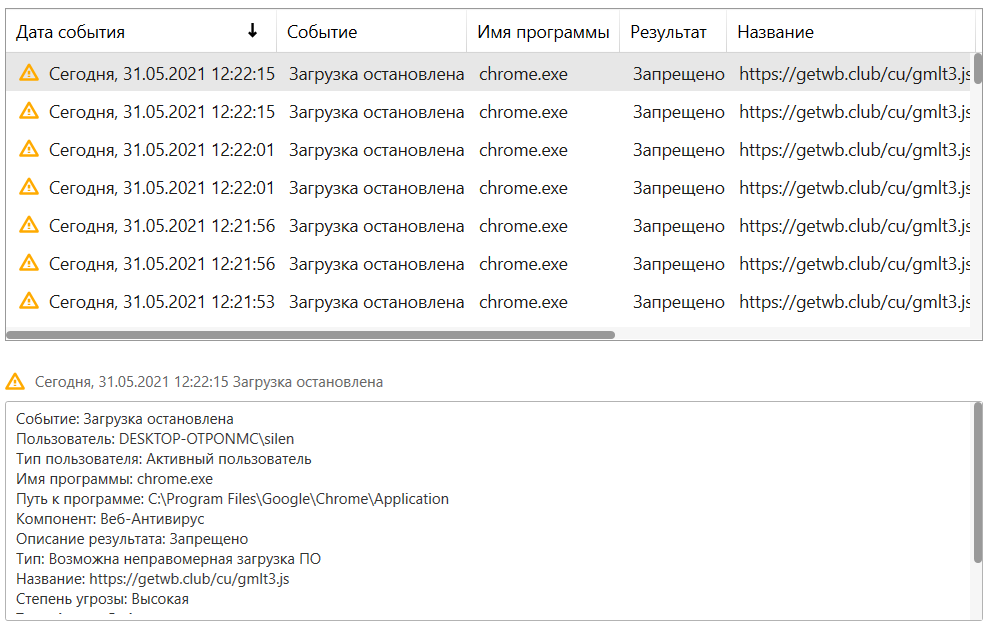Click the Дата события column header text
989x626 pixels.
tap(70, 32)
